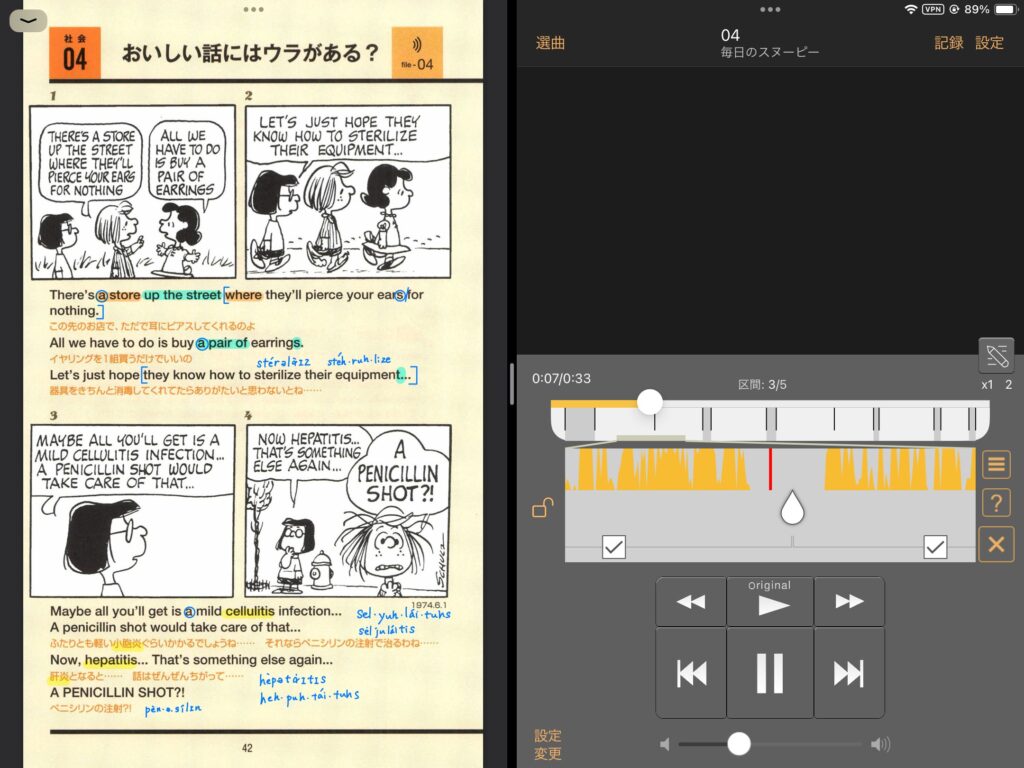Tap the 0:07/0:33 time display
This screenshot has height=768, width=1024.
561,378
